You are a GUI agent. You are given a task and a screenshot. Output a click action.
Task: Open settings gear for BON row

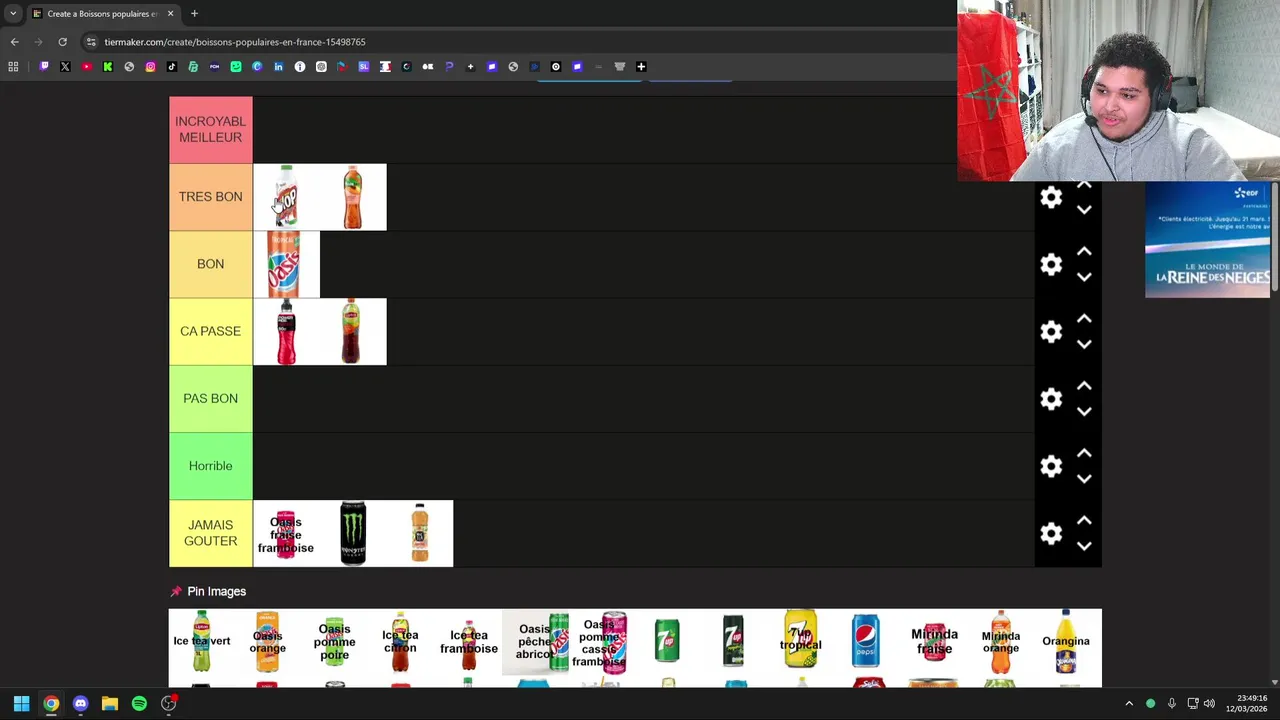click(x=1051, y=264)
